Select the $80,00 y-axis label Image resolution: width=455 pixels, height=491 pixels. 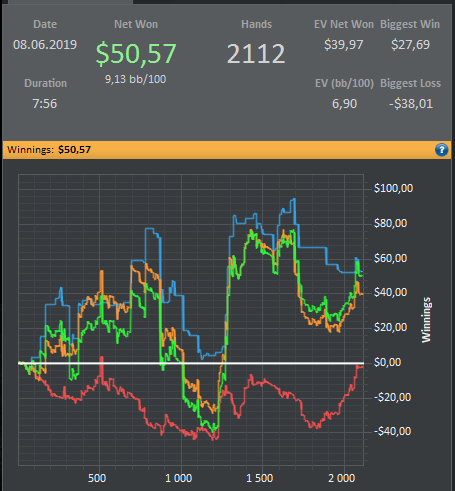click(x=390, y=223)
